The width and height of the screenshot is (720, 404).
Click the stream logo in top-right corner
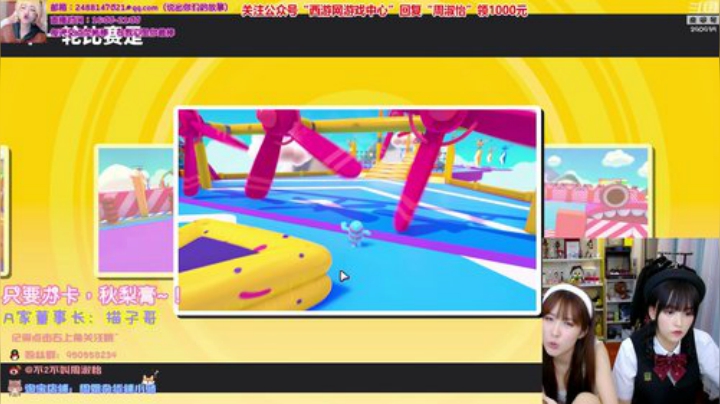703,17
